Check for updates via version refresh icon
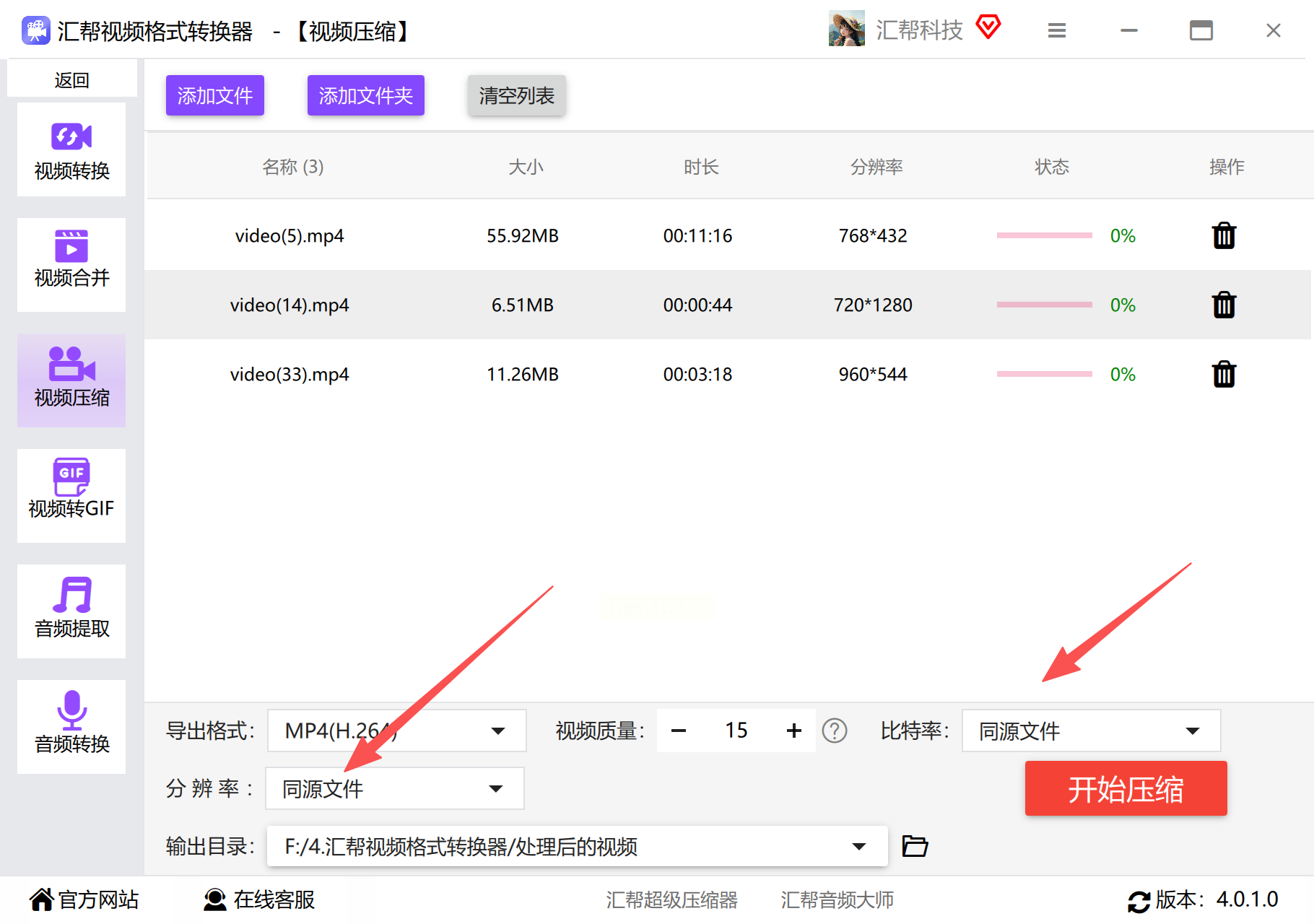Viewport: 1314px width, 924px height. [x=1139, y=901]
